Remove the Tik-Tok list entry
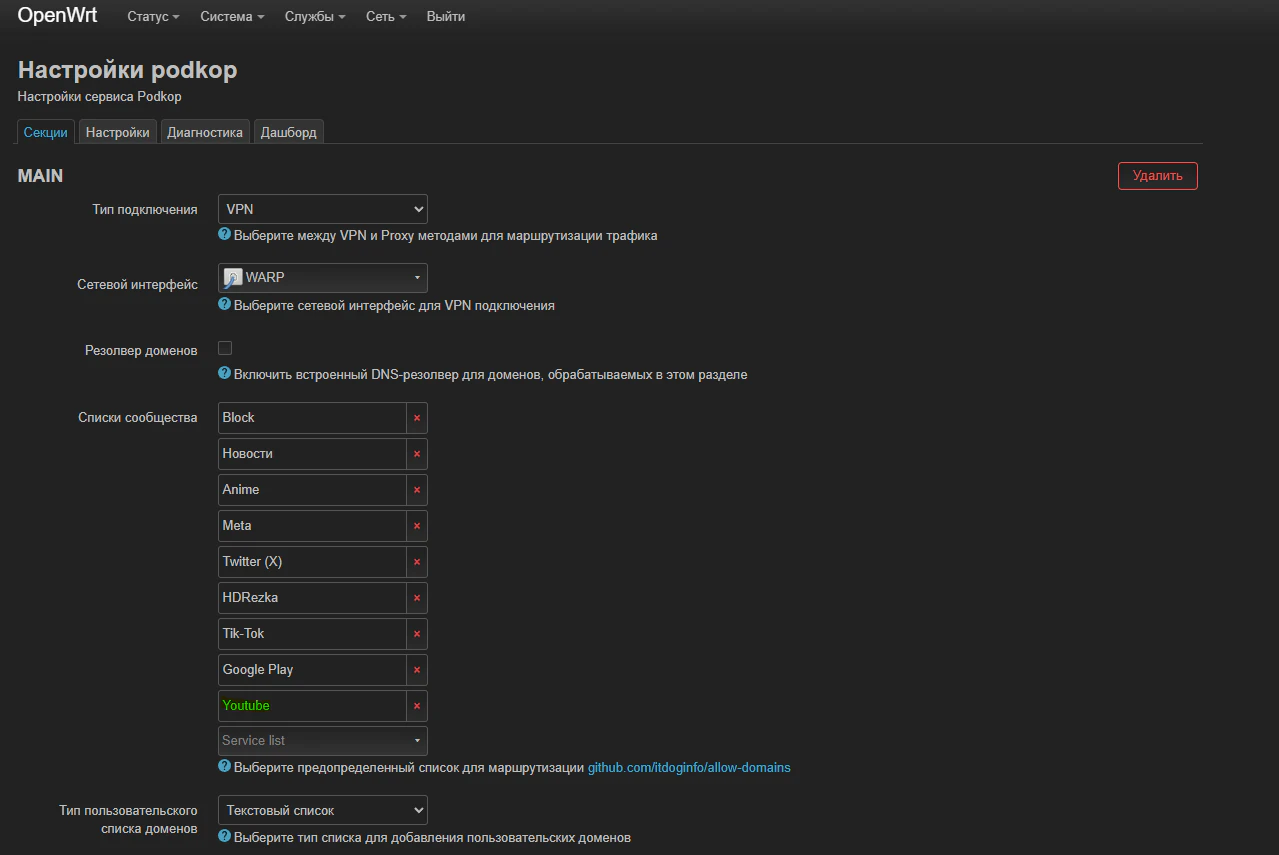The height and width of the screenshot is (855, 1279). point(417,634)
